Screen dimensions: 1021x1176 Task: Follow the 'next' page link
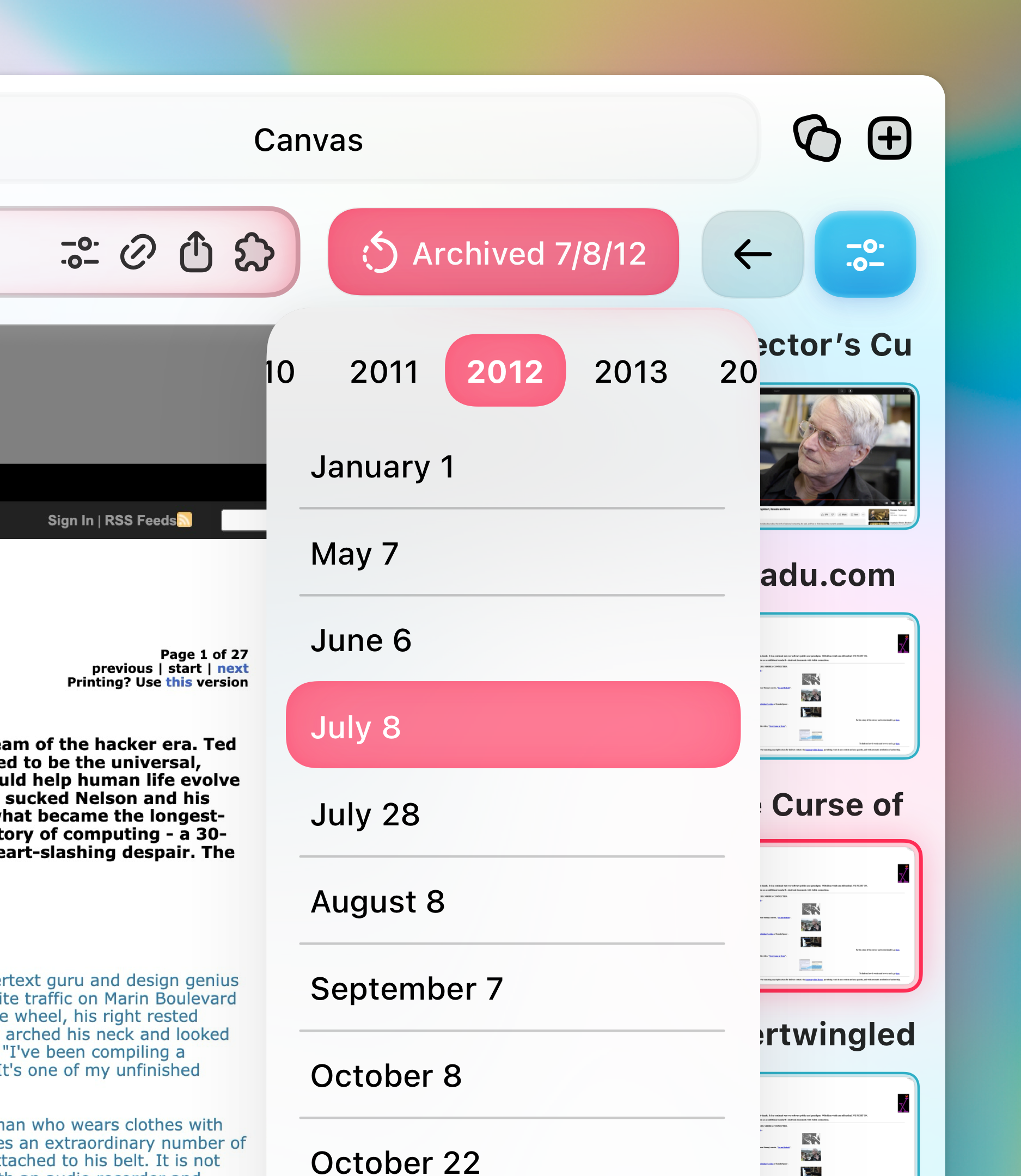pos(233,668)
